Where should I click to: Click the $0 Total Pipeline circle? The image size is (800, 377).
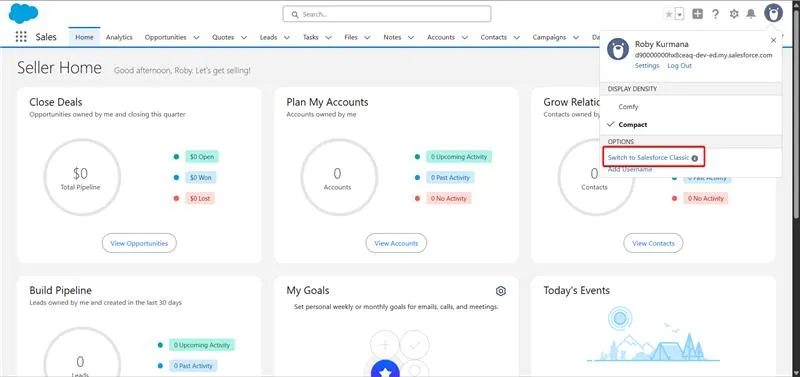[81, 178]
